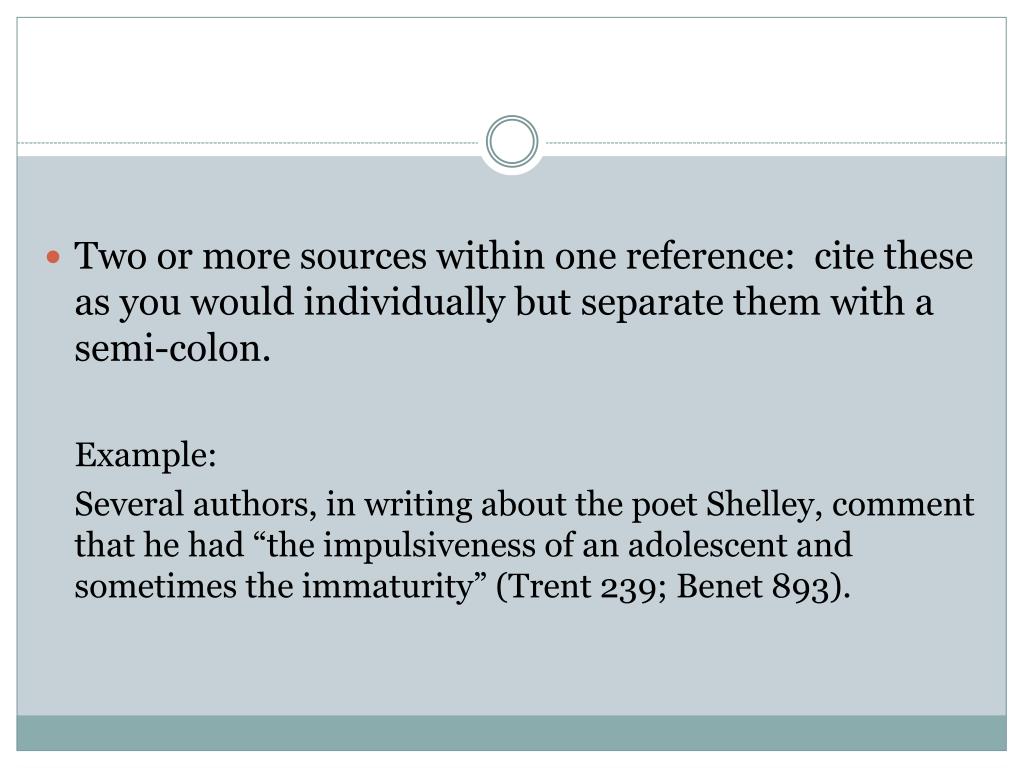Click the word 'individually' in the bullet

[x=404, y=302]
